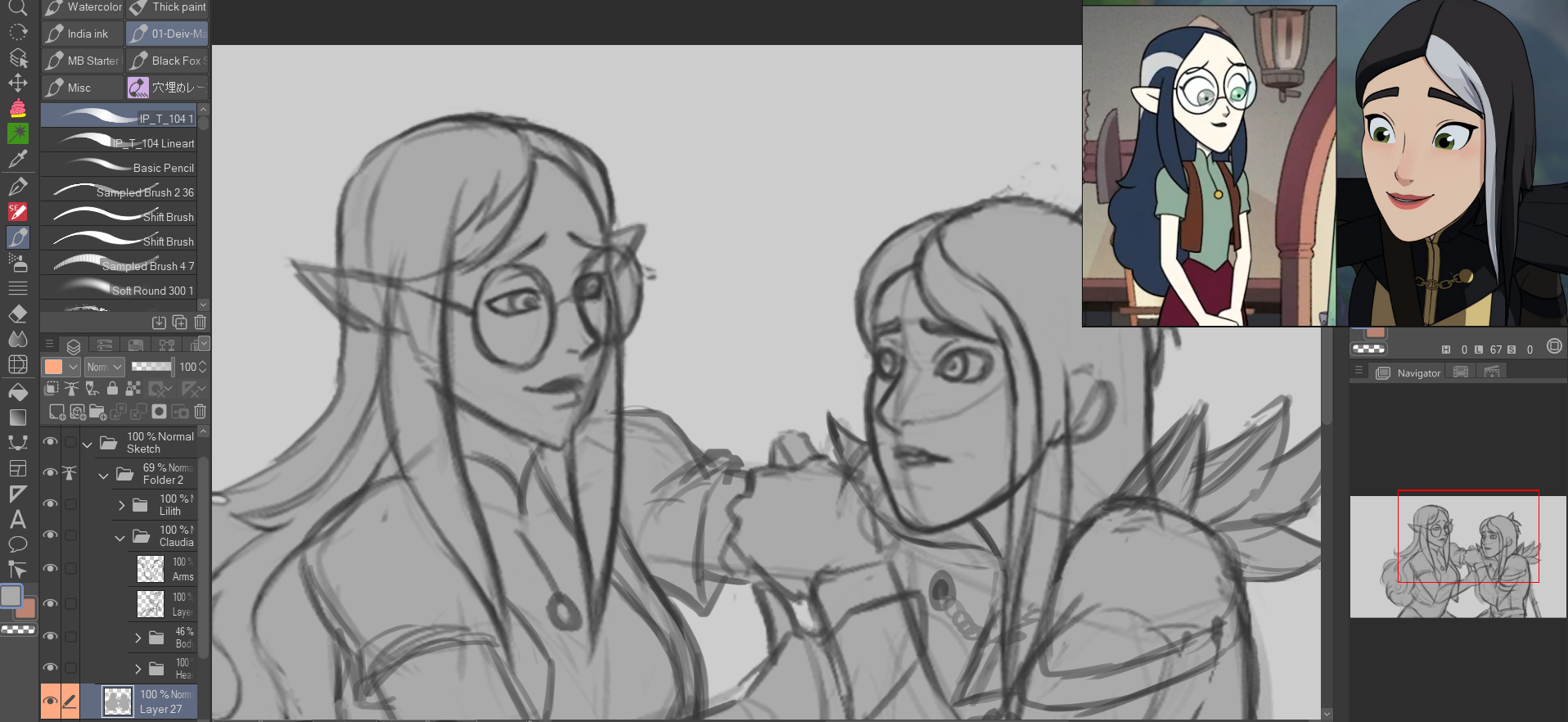The height and width of the screenshot is (722, 1568).
Task: Choose the Fill bucket tool
Action: (x=18, y=392)
